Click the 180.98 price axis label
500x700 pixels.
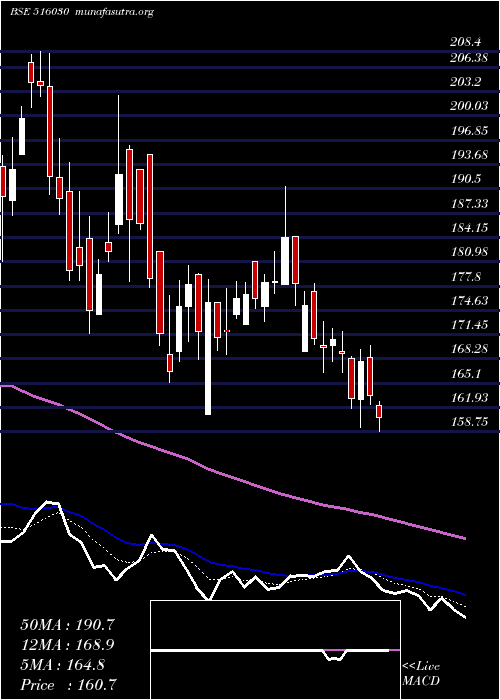point(469,252)
